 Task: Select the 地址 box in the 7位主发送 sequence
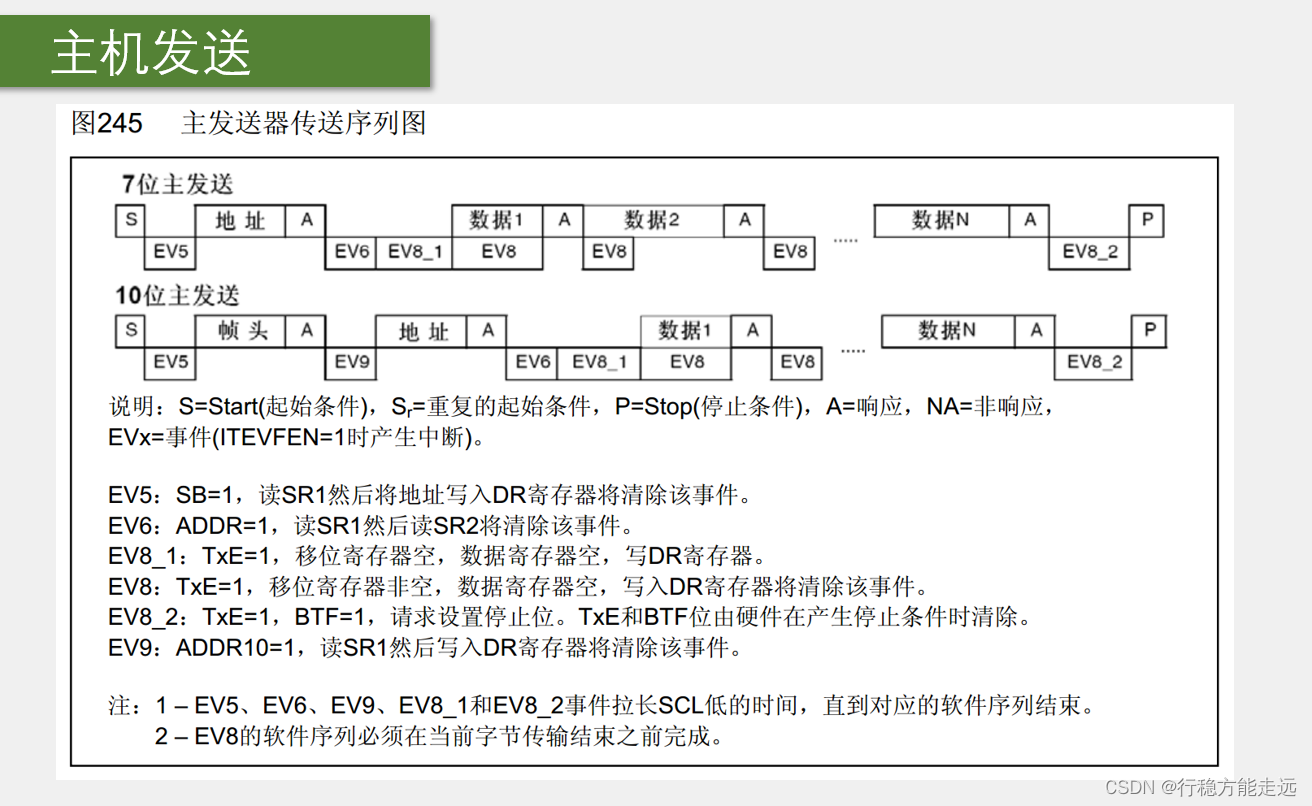point(241,221)
